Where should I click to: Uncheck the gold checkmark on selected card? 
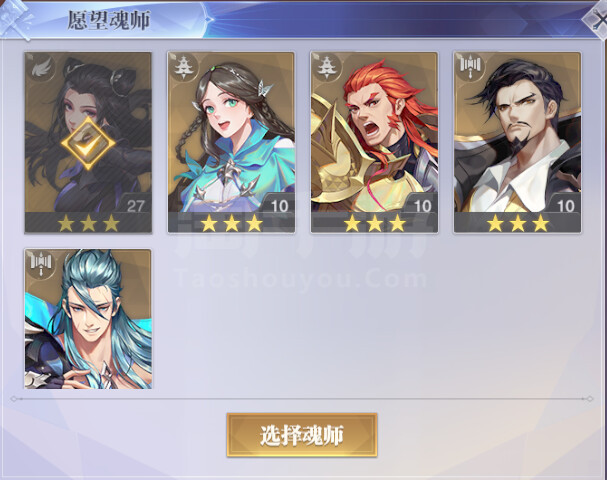point(88,144)
